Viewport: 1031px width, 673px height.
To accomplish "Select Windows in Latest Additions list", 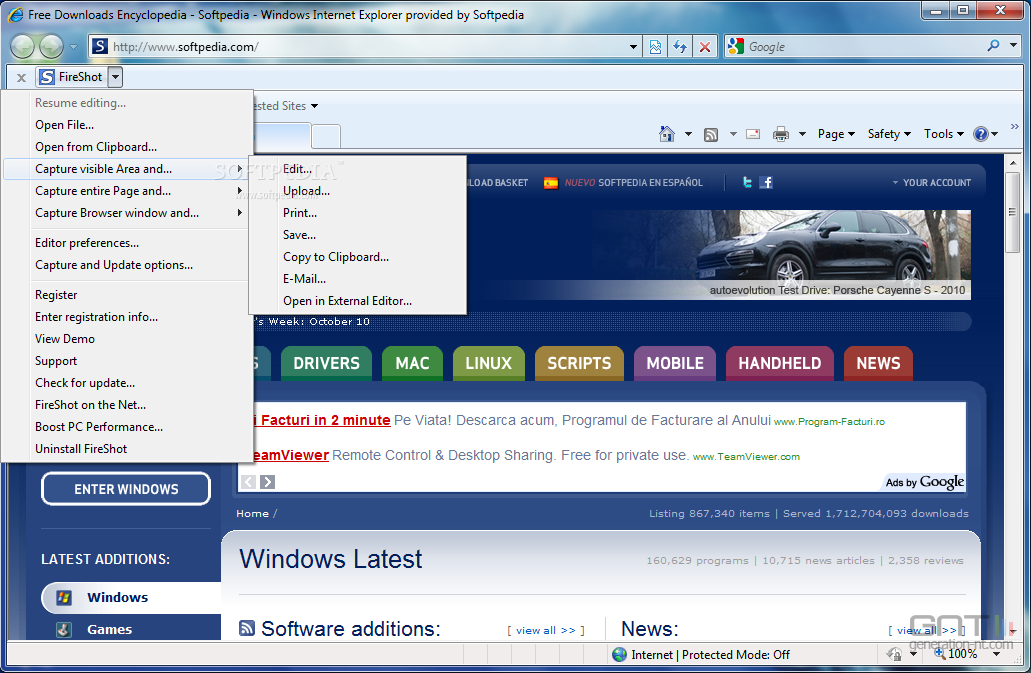I will coord(131,597).
